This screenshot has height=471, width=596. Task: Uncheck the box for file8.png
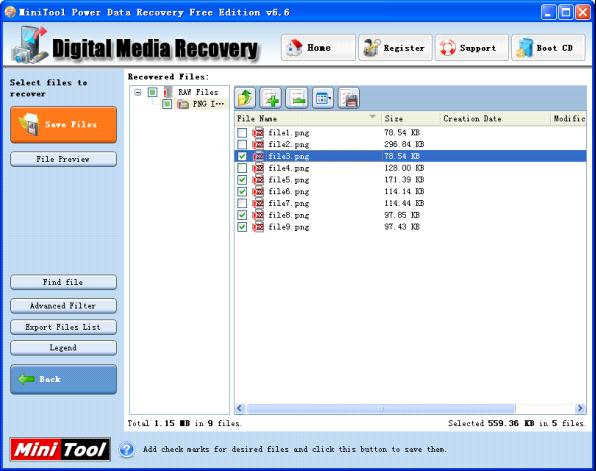click(x=242, y=215)
